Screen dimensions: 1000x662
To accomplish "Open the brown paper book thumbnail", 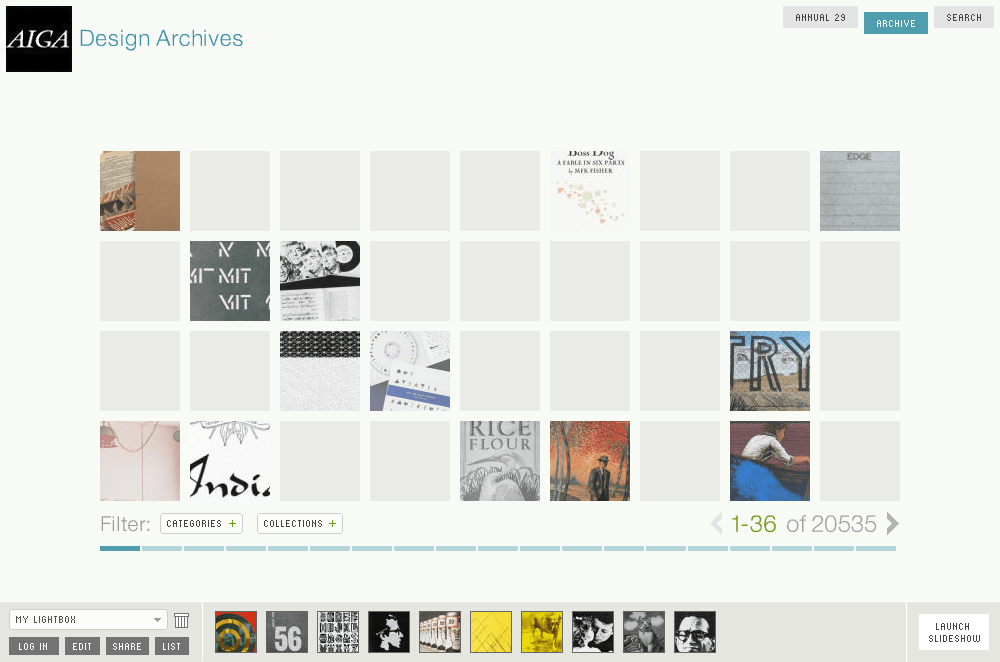I will tap(140, 191).
